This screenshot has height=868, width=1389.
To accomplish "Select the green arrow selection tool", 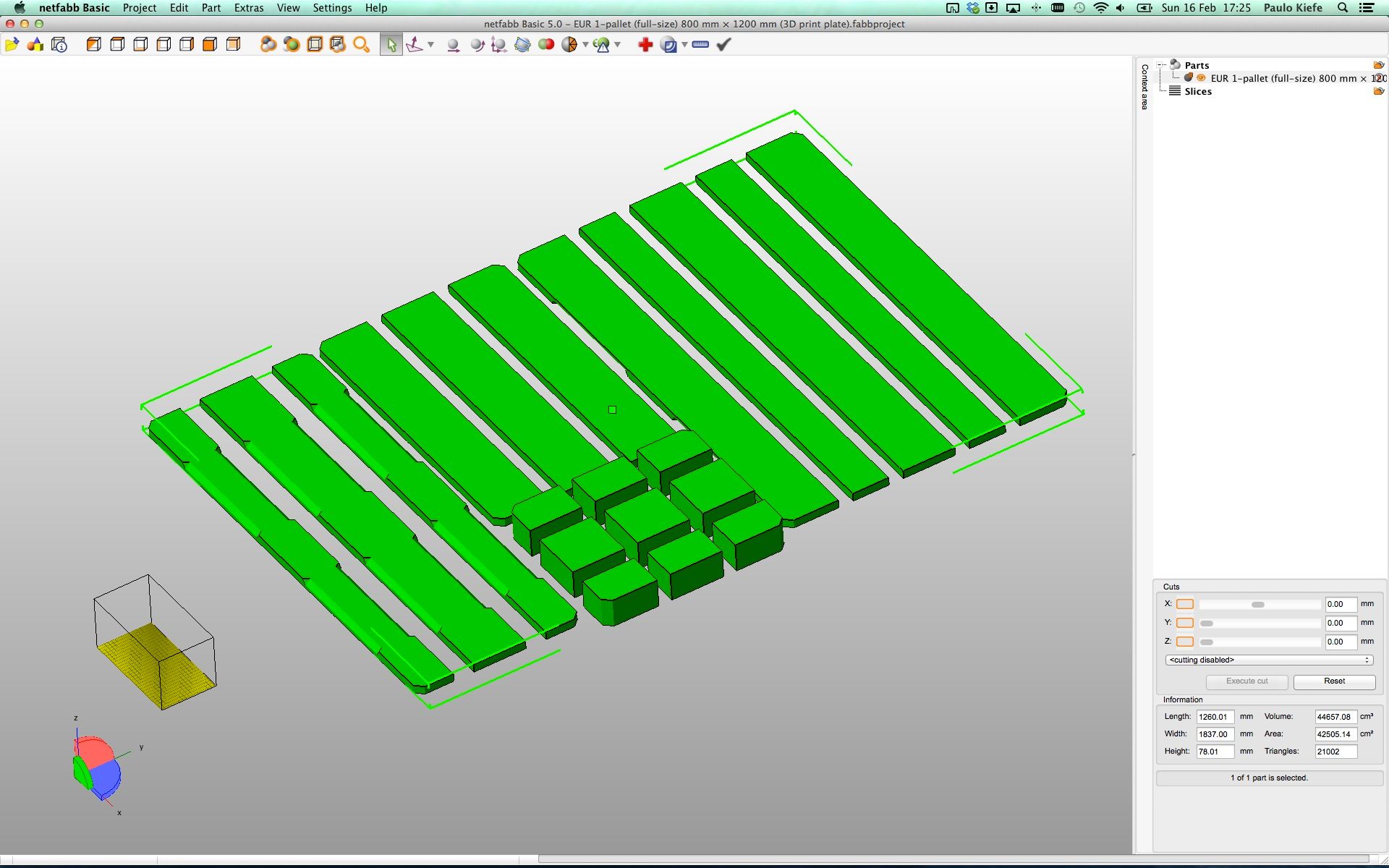I will 391,45.
